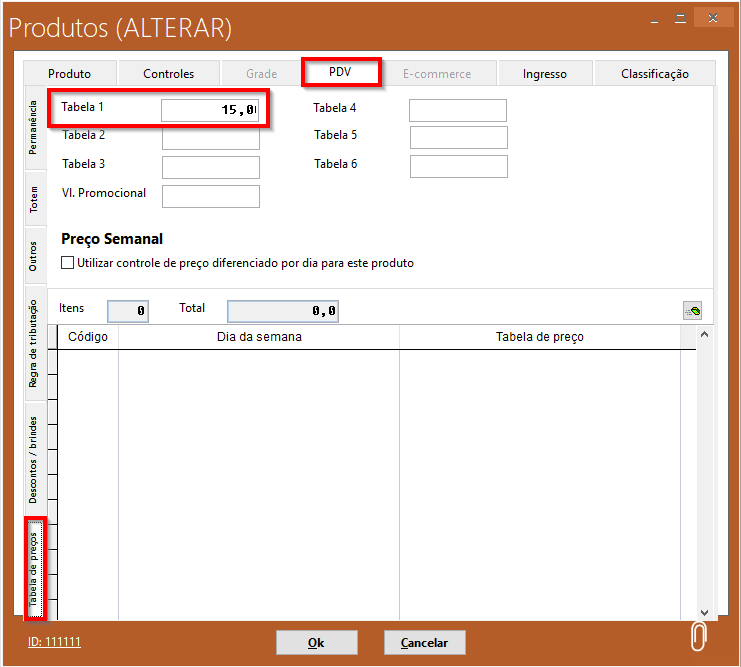Select the Ingresso tab
Image resolution: width=741 pixels, height=667 pixels.
coord(544,74)
